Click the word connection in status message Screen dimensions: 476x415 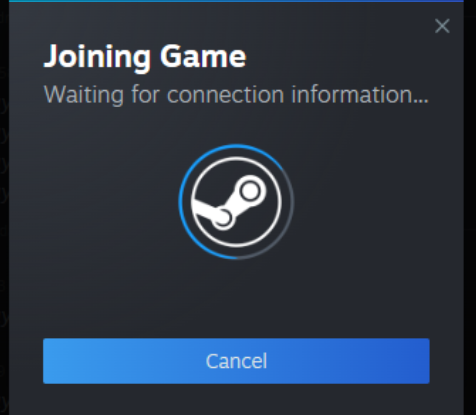coord(225,94)
